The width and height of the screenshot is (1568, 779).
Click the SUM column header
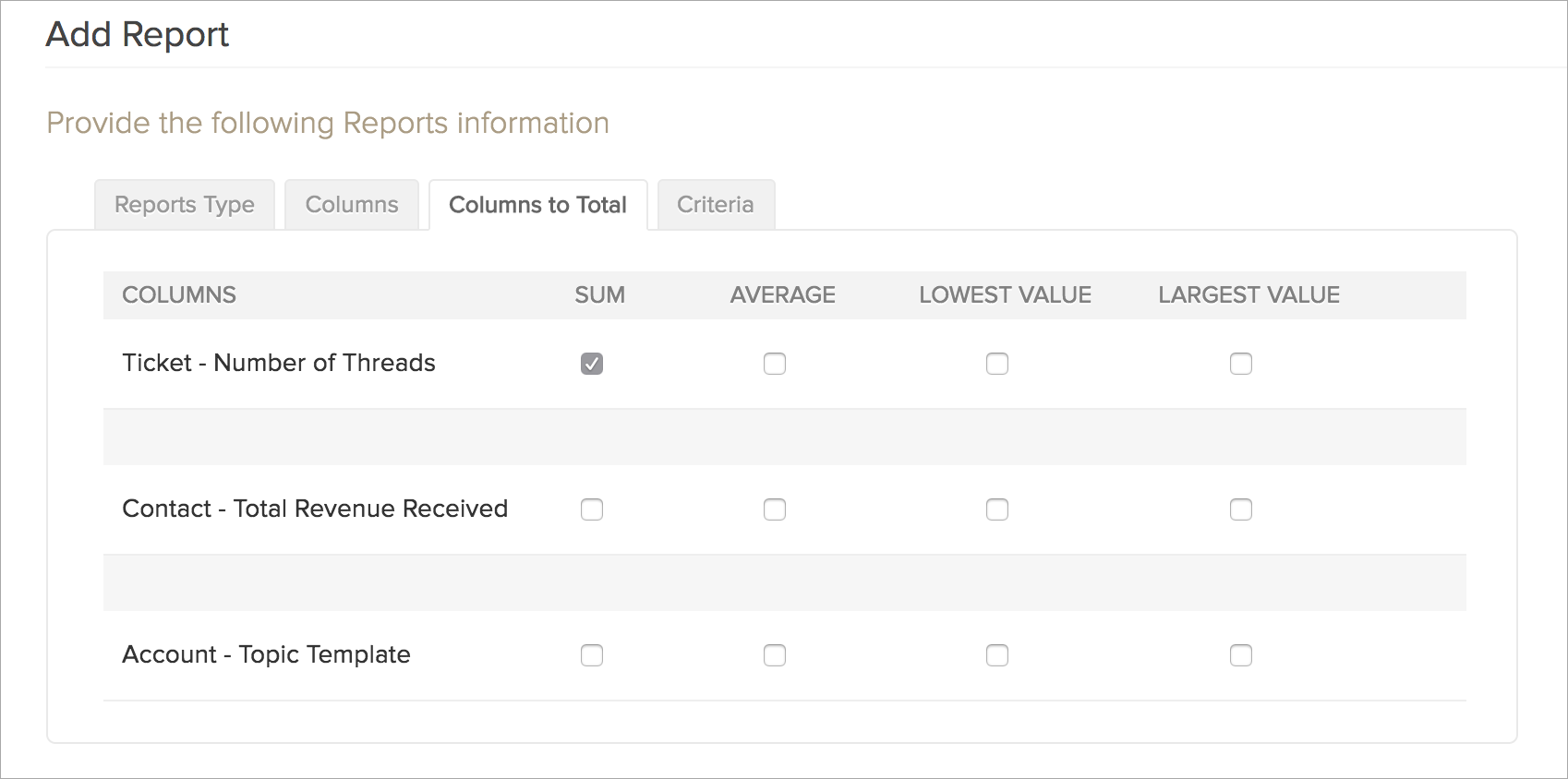click(599, 295)
